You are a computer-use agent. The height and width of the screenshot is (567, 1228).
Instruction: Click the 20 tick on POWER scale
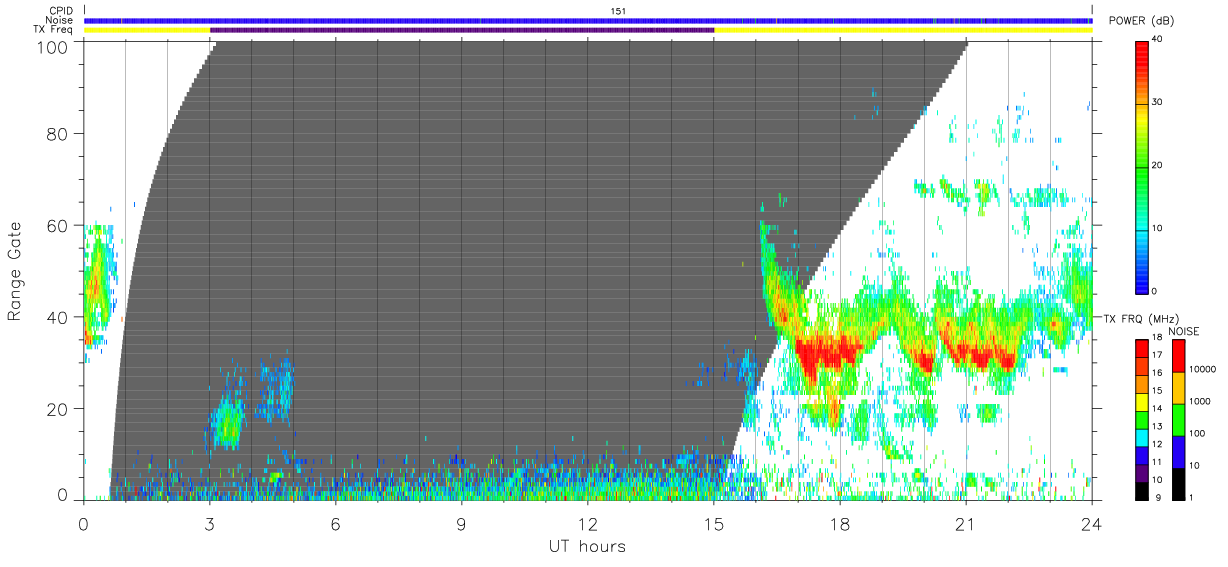tap(1158, 165)
